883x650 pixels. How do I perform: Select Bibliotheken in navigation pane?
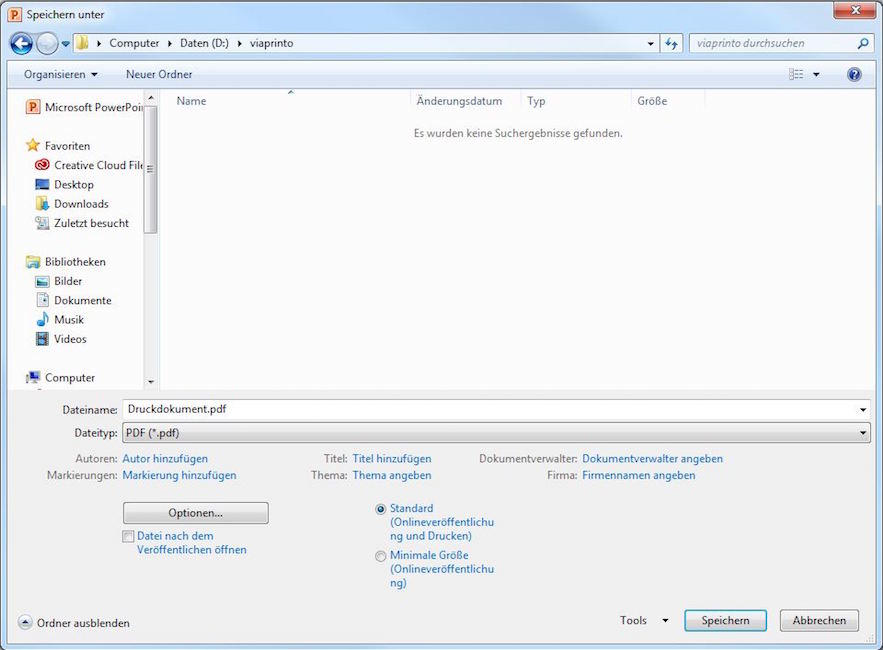click(66, 262)
